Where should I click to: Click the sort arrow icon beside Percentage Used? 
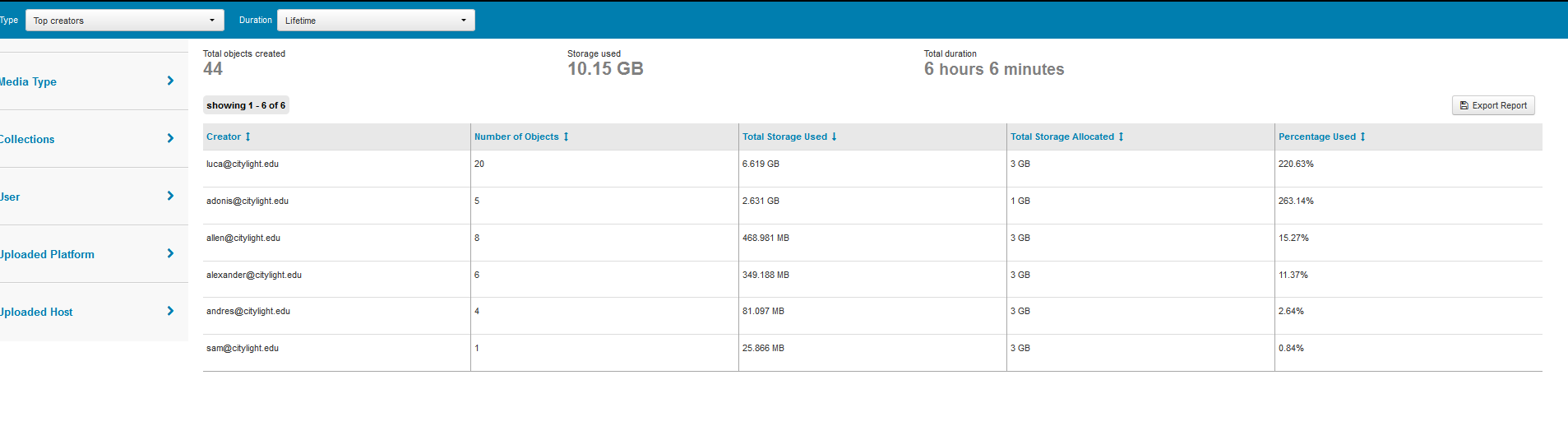pos(1362,137)
